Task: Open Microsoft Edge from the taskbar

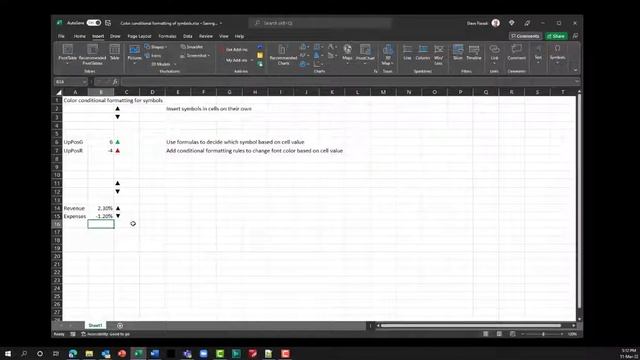Action: point(73,353)
